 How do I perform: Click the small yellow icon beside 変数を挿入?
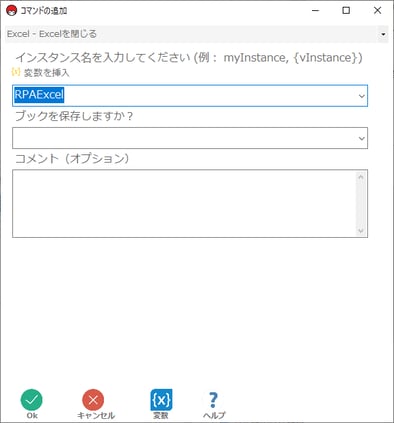click(x=16, y=72)
